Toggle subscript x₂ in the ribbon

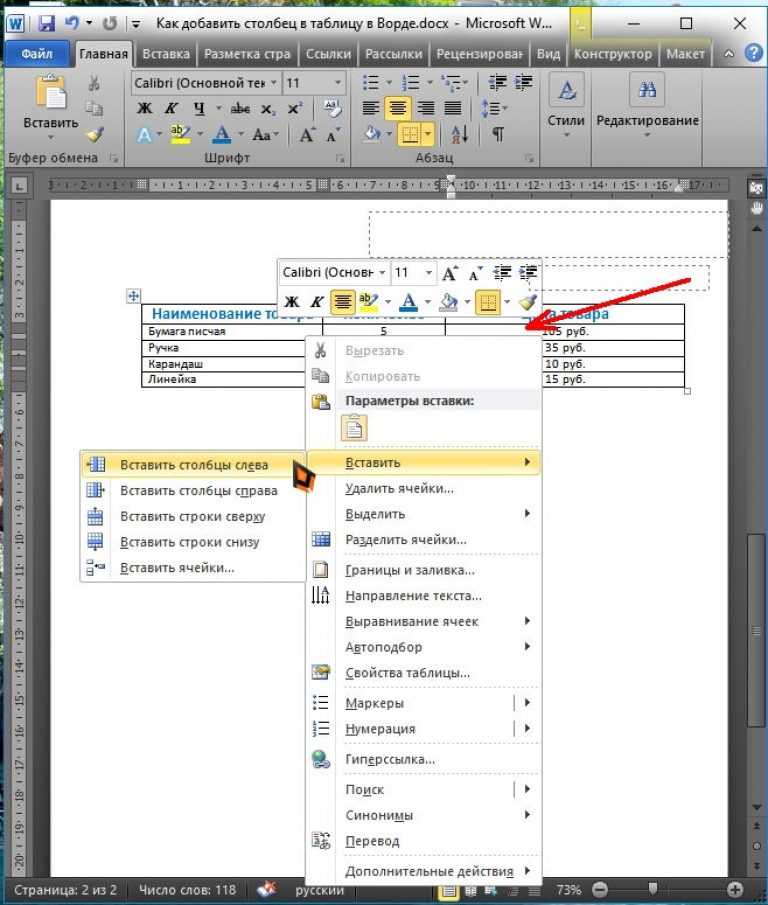267,108
